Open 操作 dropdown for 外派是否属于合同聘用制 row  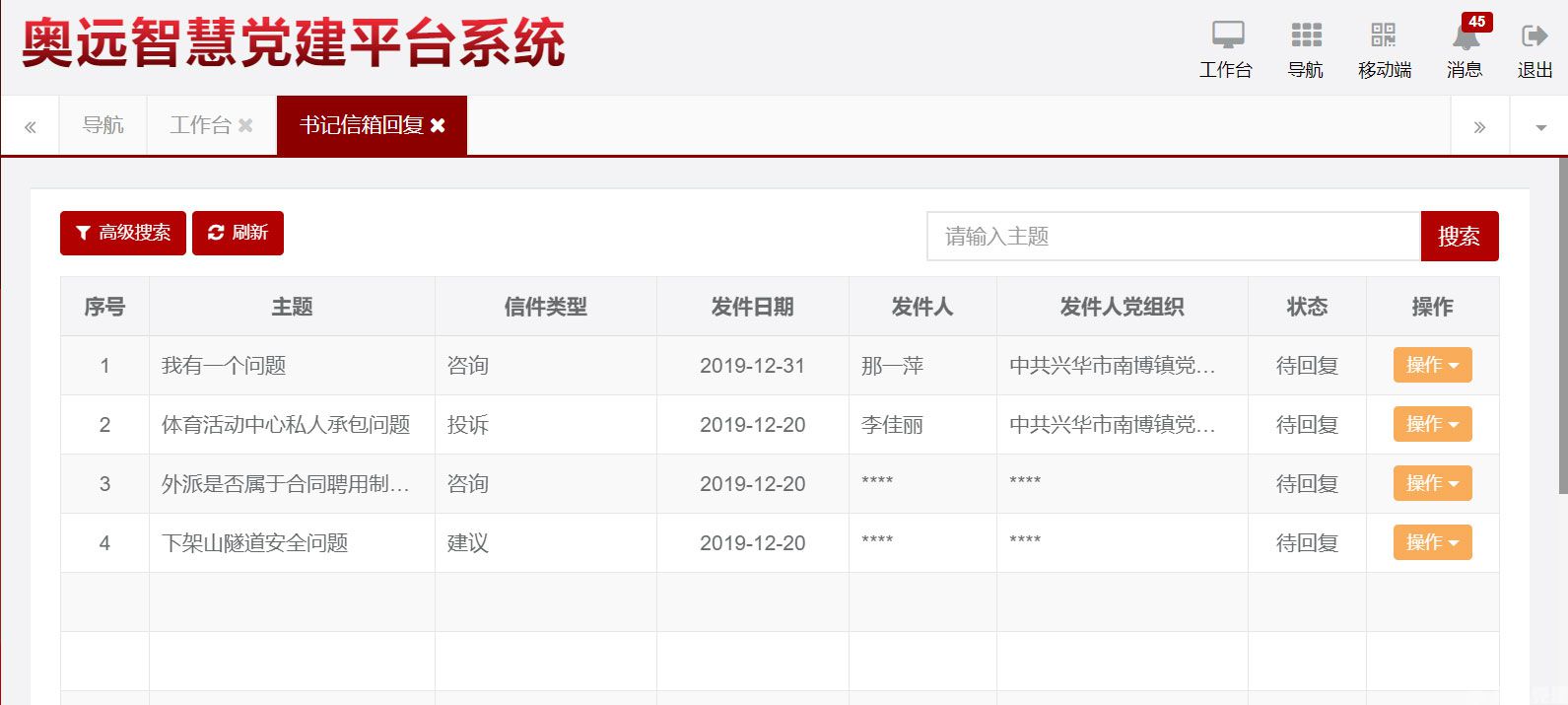1432,483
